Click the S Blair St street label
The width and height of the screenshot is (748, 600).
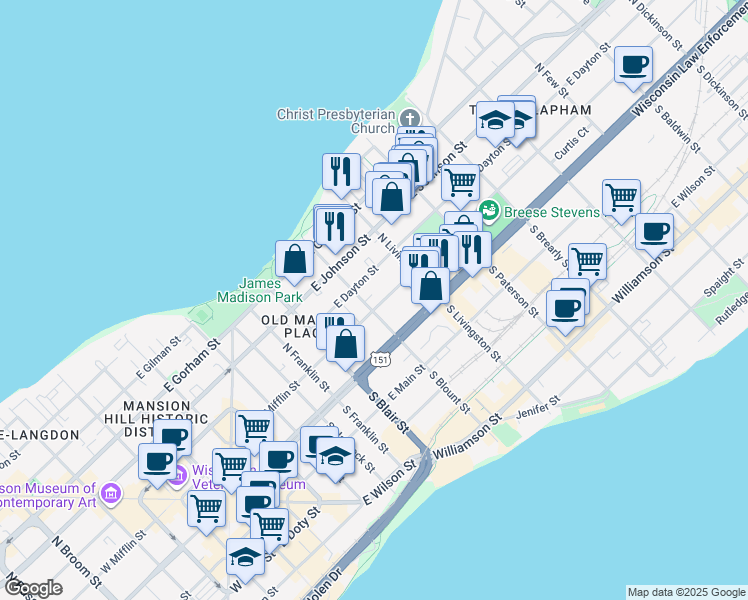(x=389, y=413)
